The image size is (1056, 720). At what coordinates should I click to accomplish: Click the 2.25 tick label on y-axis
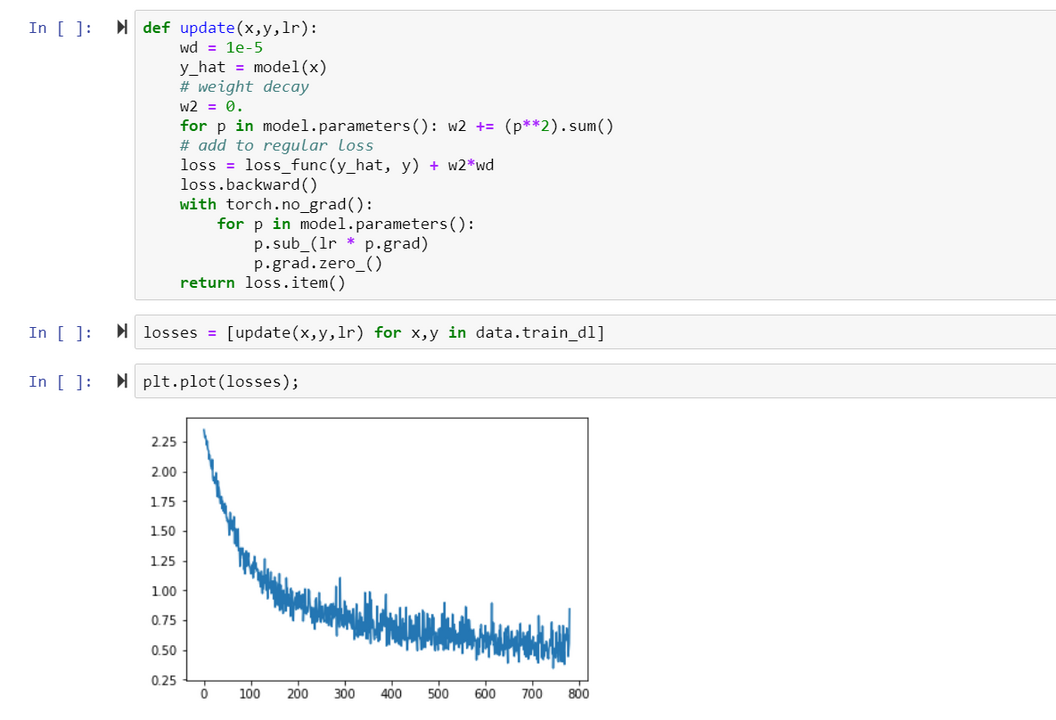pos(162,442)
